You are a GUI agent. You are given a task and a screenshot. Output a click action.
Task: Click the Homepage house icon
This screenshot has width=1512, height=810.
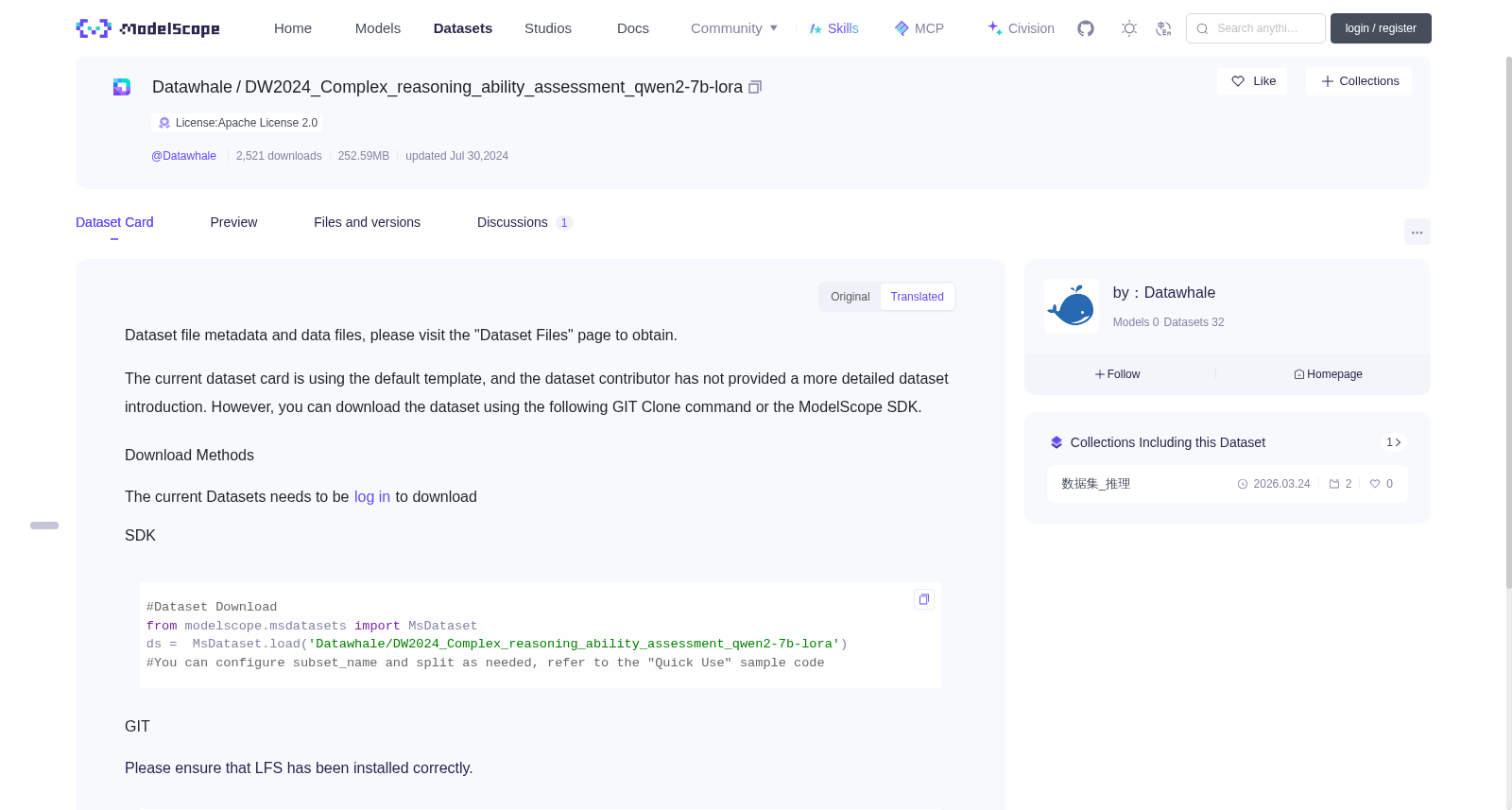click(1299, 374)
